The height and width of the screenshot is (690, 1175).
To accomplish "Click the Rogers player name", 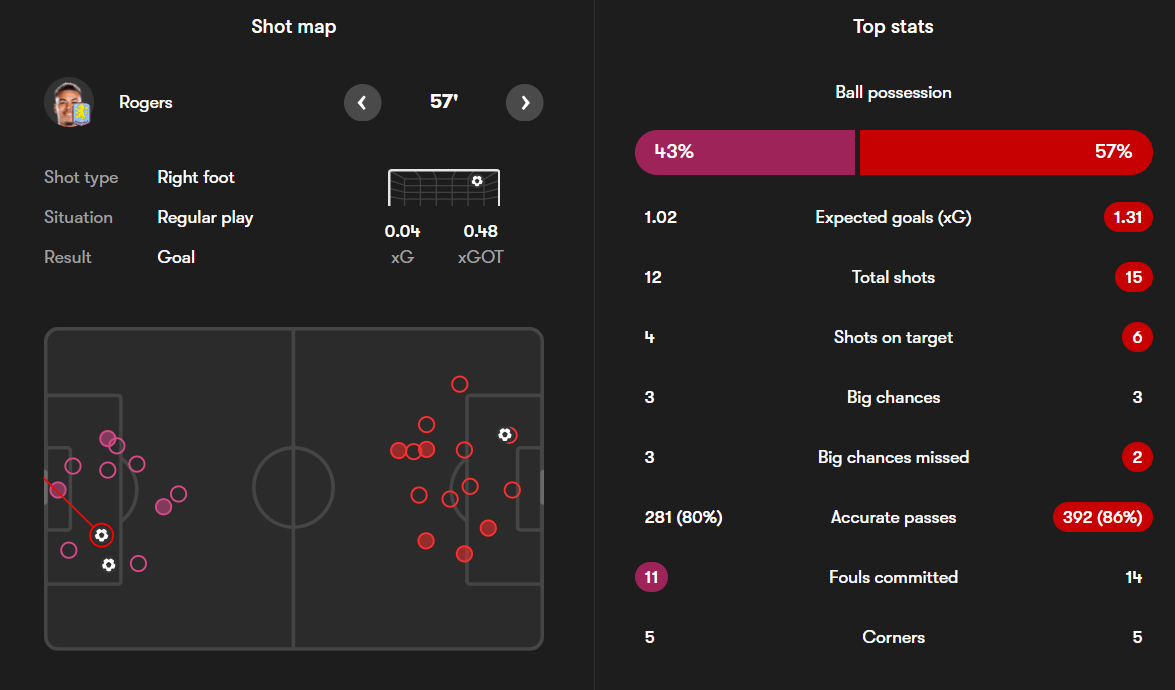I will (x=145, y=102).
